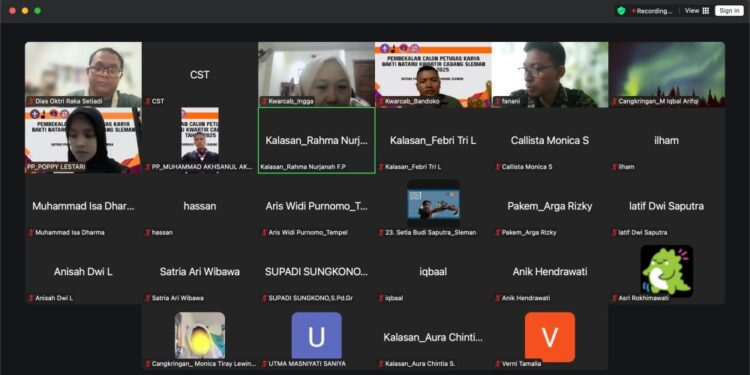The width and height of the screenshot is (750, 375).
Task: Click muted mic icon beside Kalasan_Febri Tri L
Action: point(381,167)
